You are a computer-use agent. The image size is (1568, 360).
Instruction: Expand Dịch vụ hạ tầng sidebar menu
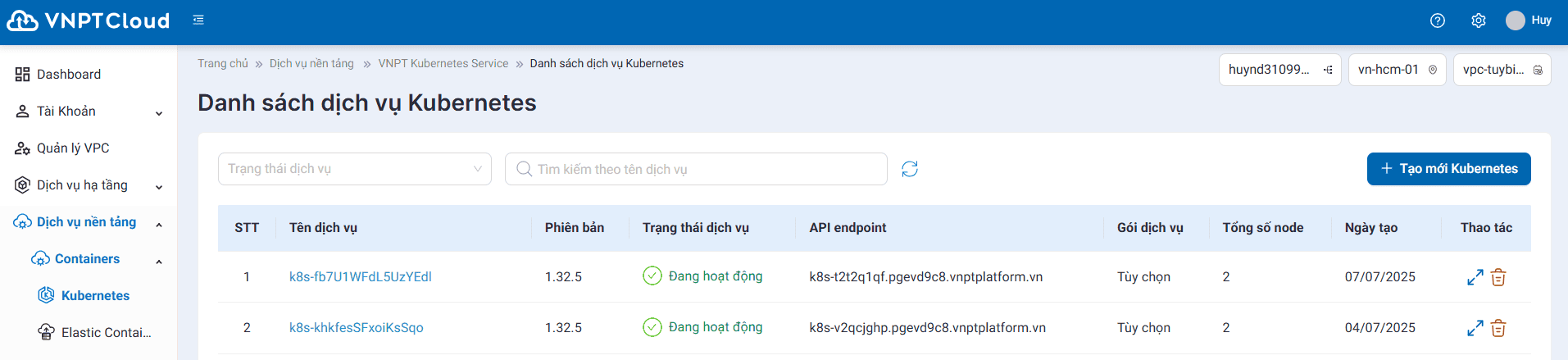point(89,185)
